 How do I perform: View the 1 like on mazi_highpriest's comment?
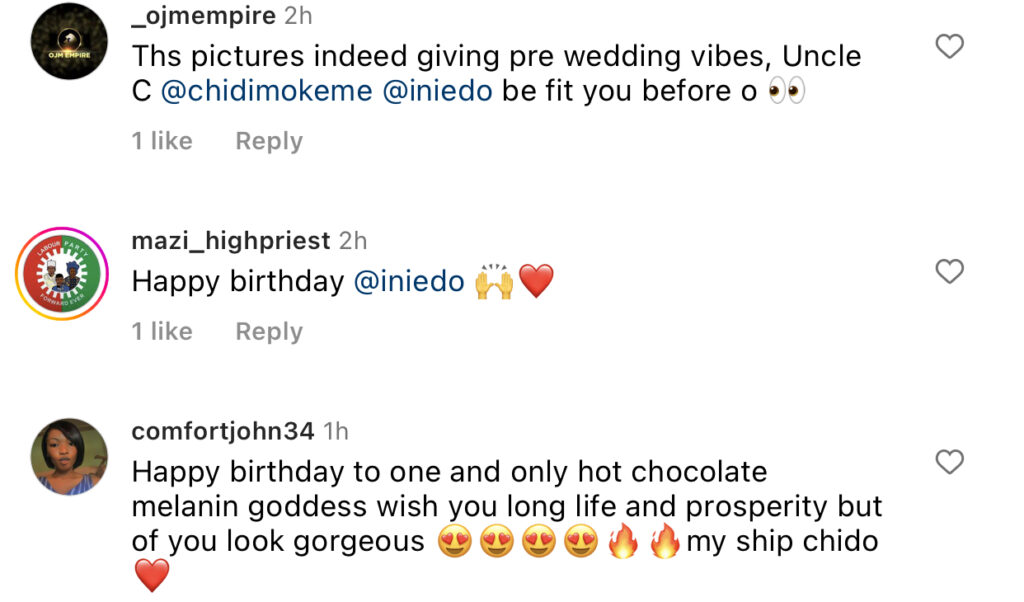pos(161,332)
